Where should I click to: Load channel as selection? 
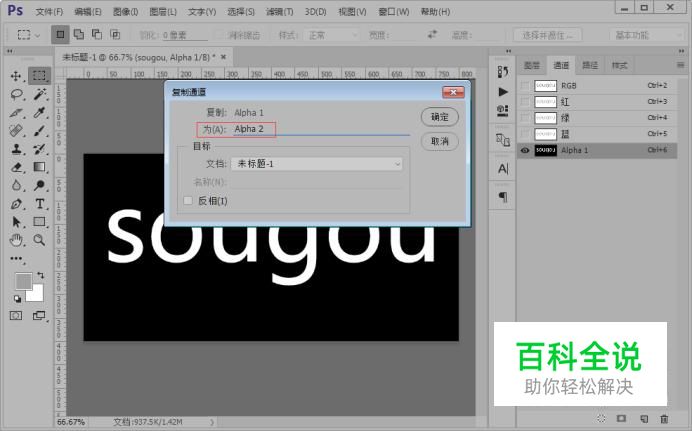[601, 418]
